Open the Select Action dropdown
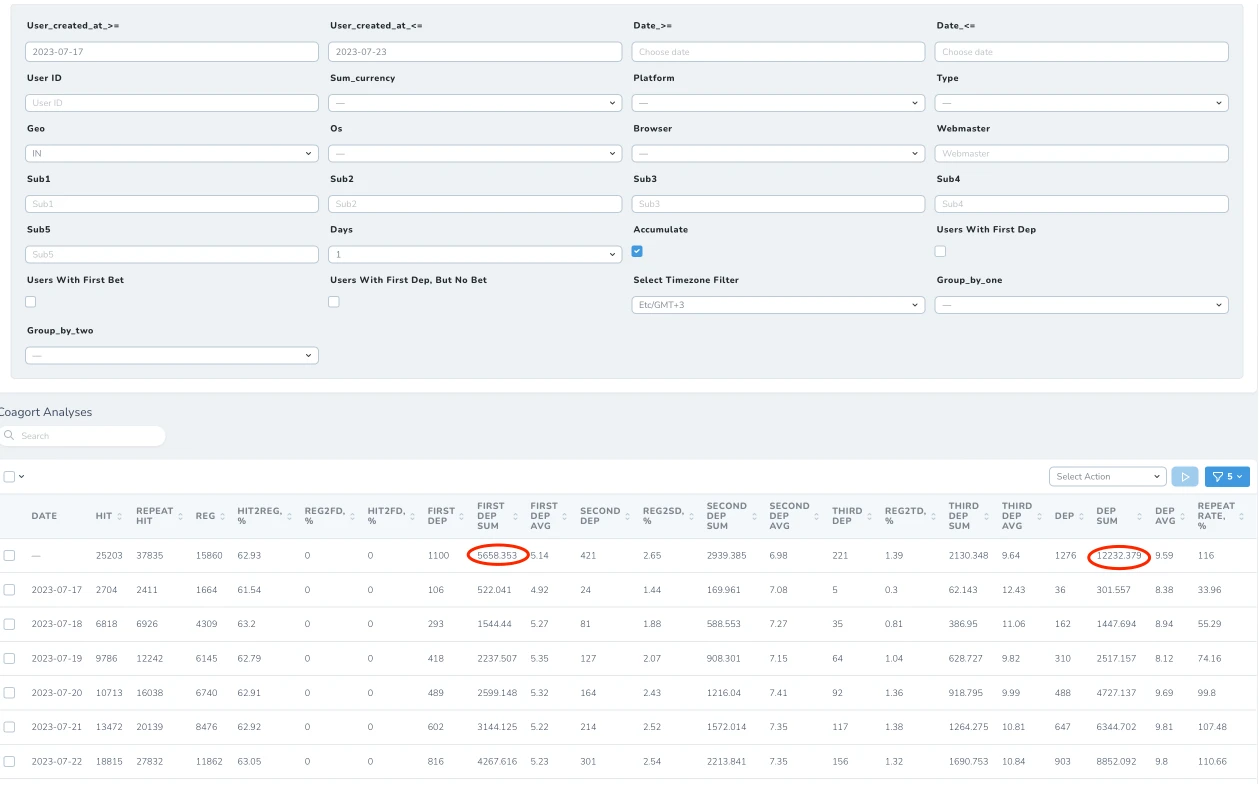Screen dimensions: 1259x787 pos(1108,477)
